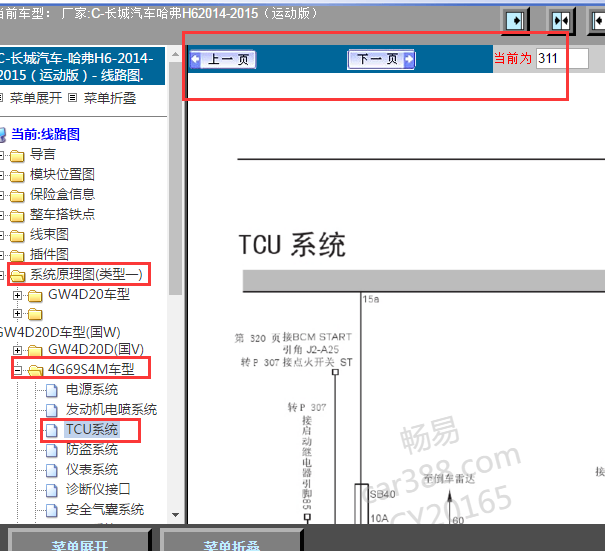Open the 线束图 folder
The image size is (605, 551).
click(x=49, y=234)
